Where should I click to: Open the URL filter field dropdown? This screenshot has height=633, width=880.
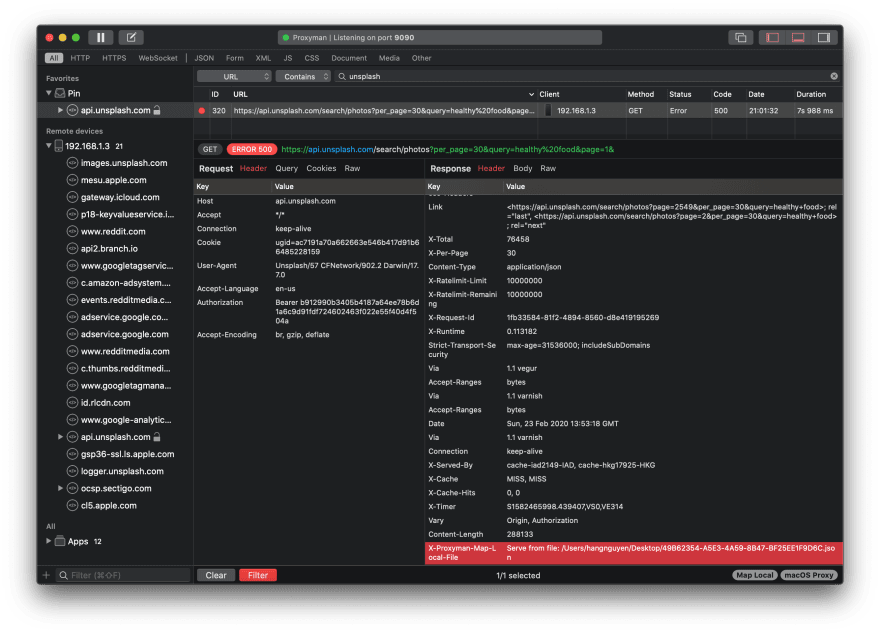234,76
